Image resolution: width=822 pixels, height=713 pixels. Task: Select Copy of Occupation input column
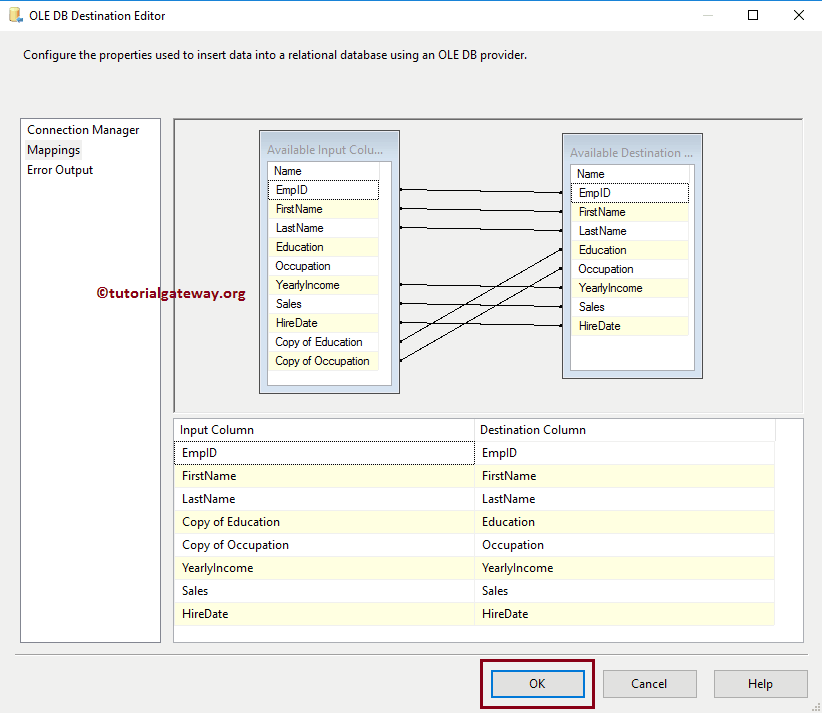(321, 360)
